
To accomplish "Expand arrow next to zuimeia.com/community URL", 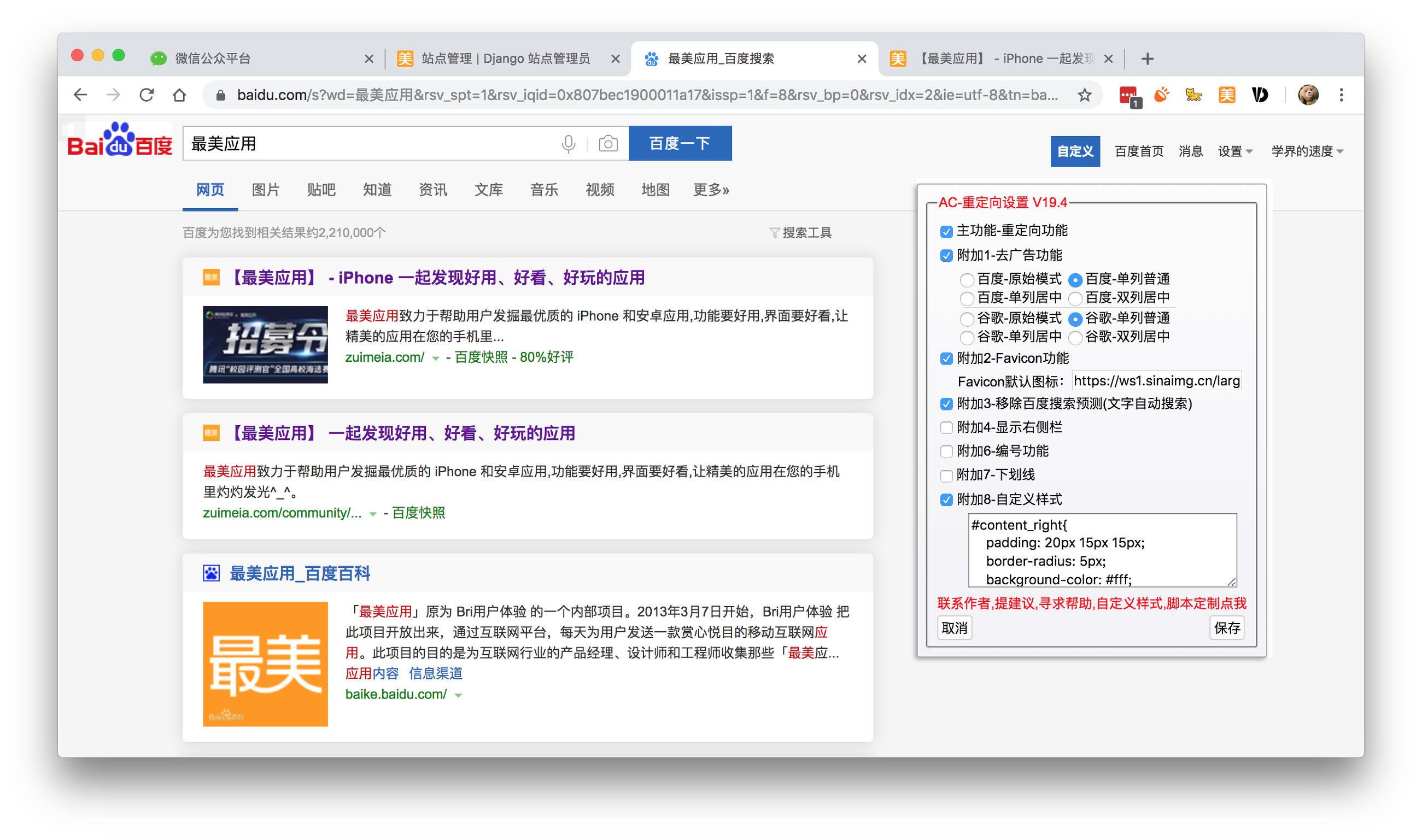I will (372, 513).
